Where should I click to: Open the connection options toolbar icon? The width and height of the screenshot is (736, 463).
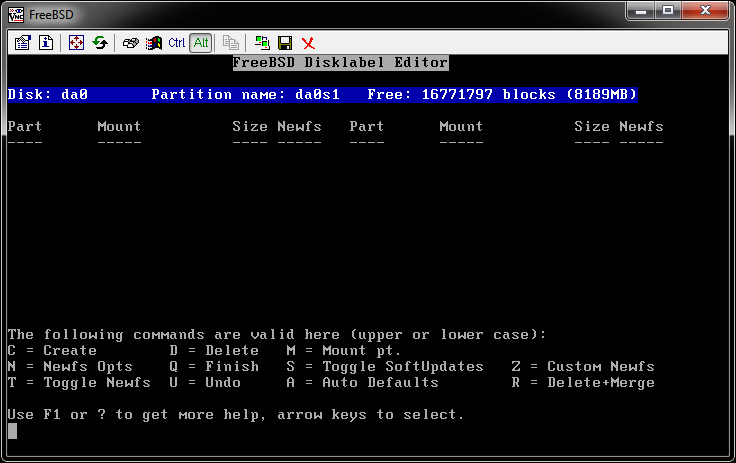pos(23,43)
